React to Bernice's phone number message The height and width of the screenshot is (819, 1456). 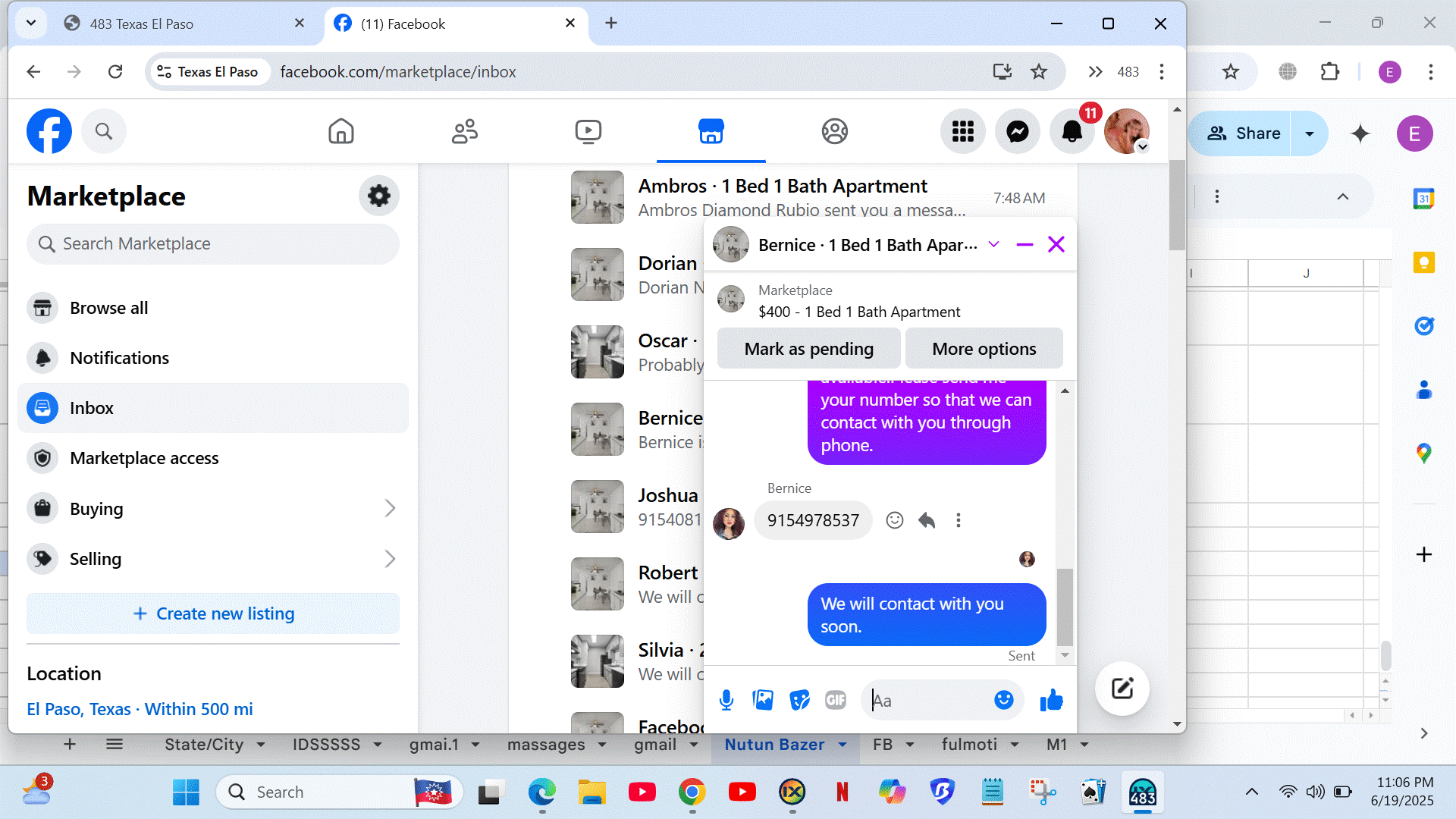895,520
